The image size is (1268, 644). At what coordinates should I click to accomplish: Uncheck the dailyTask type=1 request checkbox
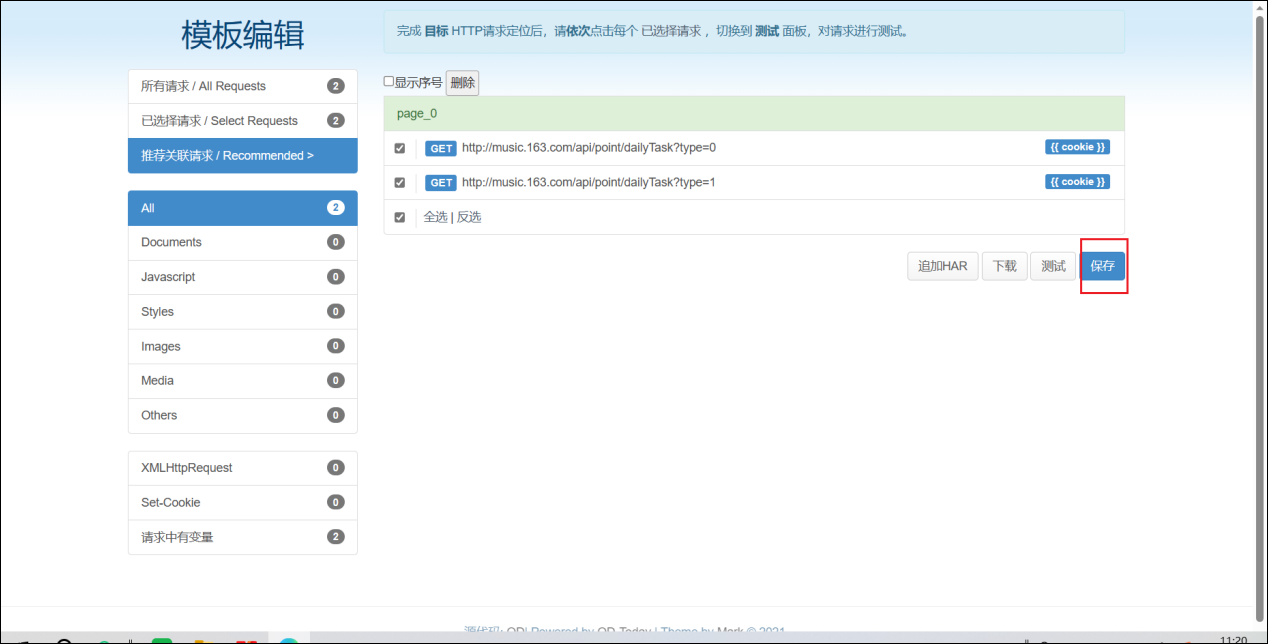400,183
